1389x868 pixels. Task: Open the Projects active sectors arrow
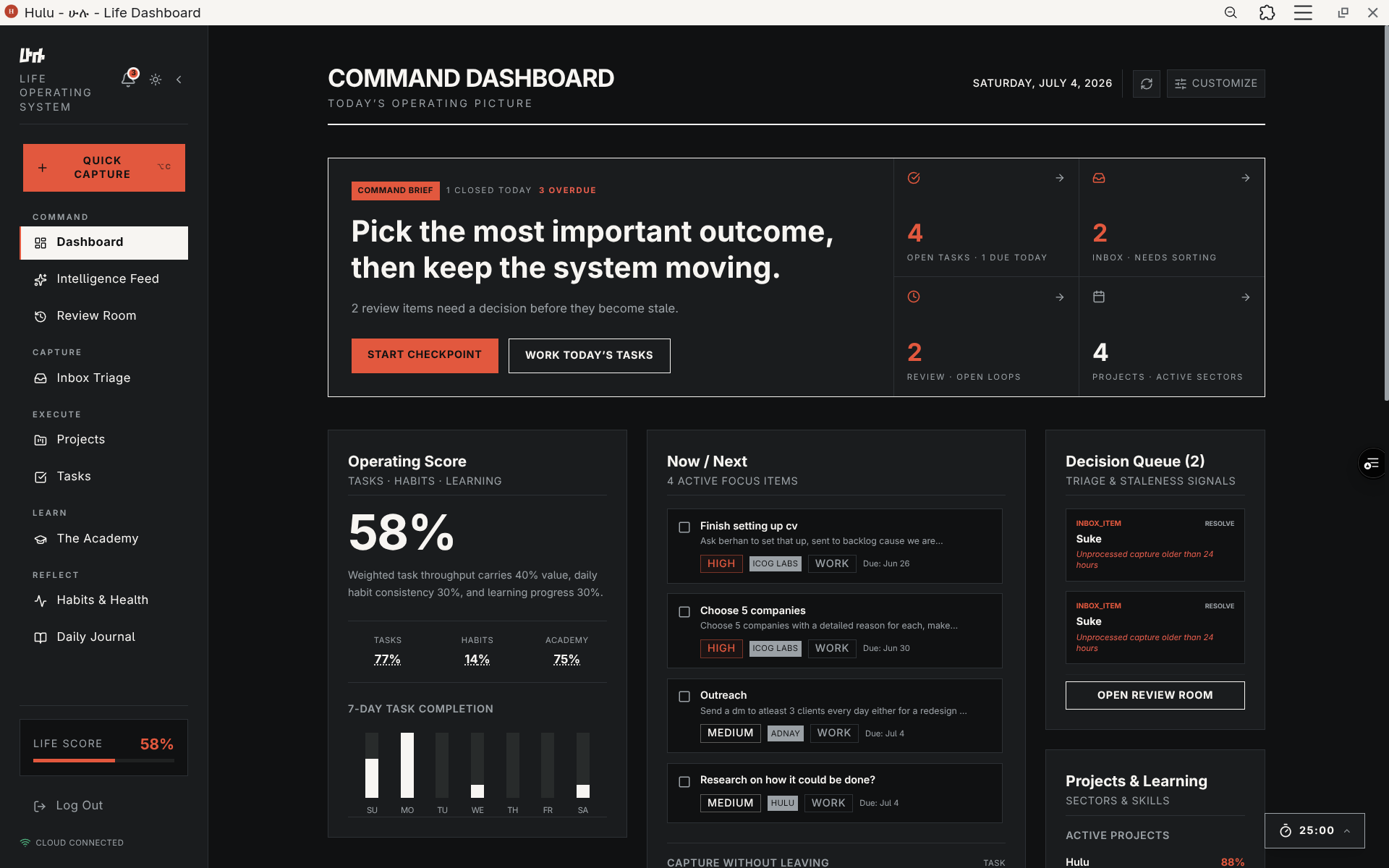pyautogui.click(x=1246, y=297)
